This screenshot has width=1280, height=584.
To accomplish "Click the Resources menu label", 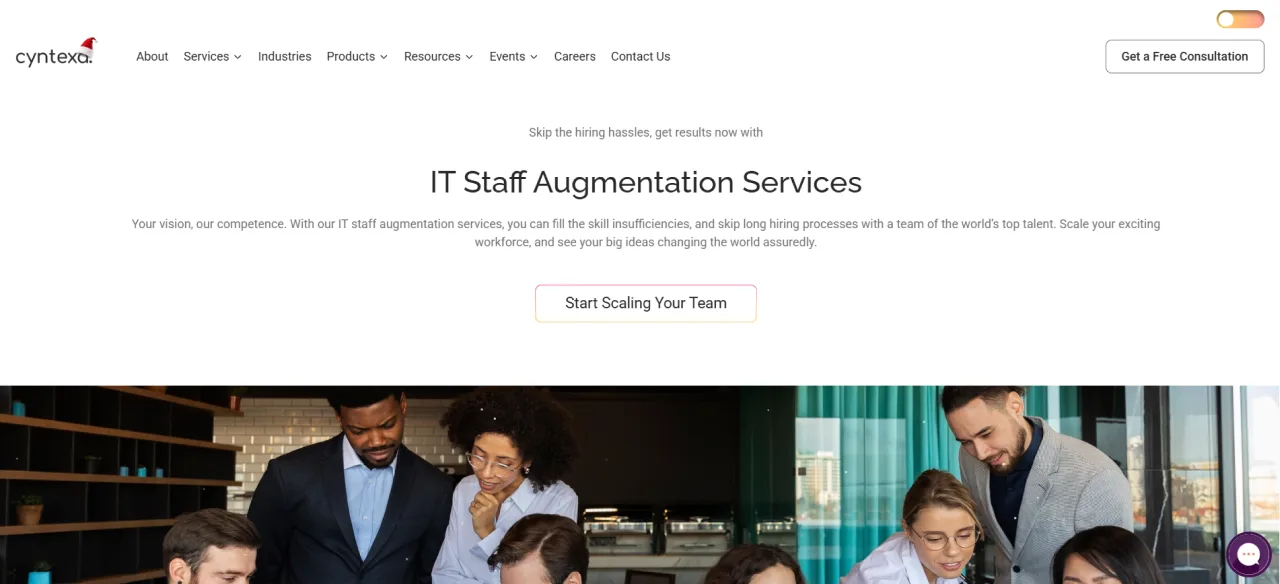I will pos(432,57).
